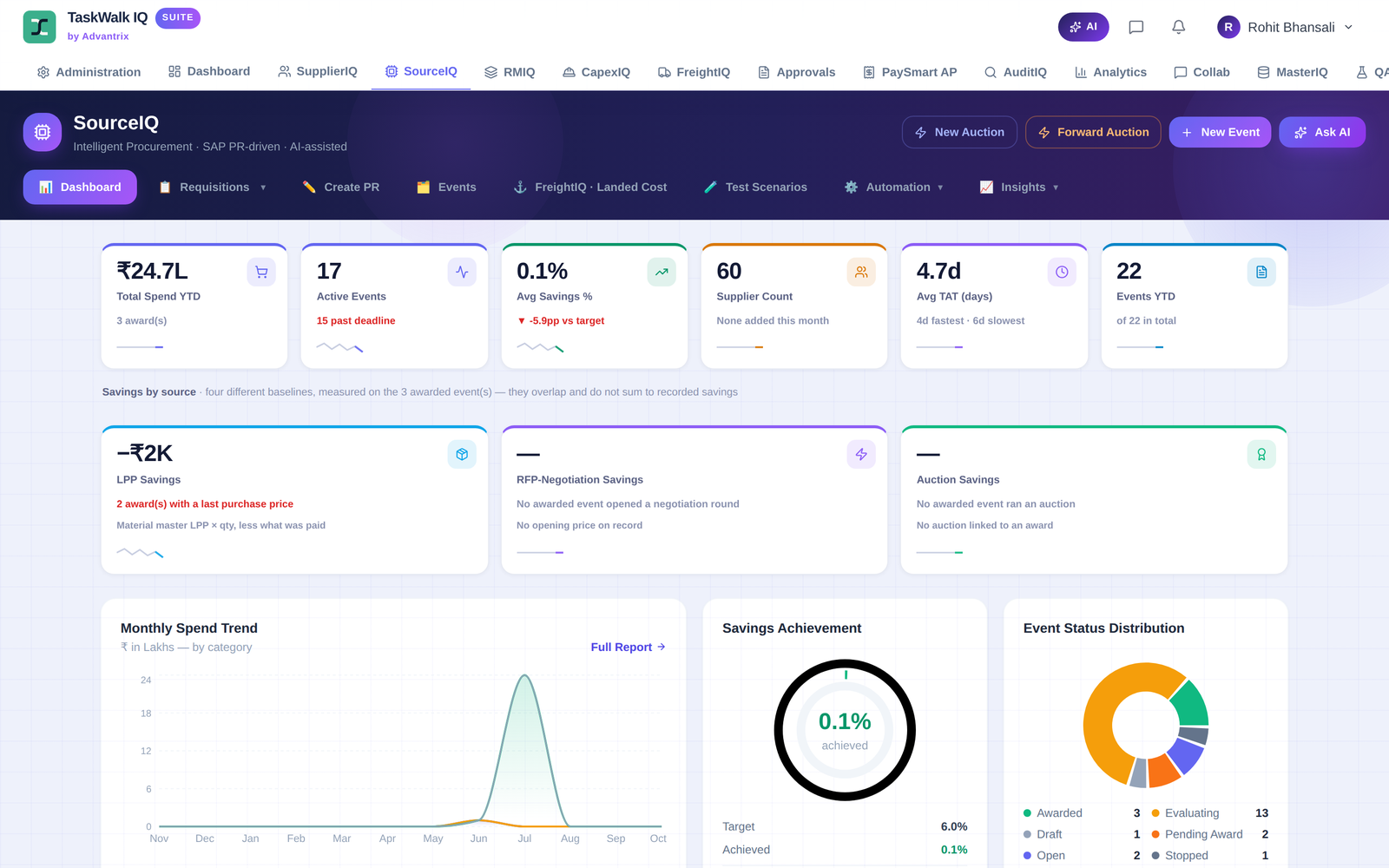
Task: Select the SourceIQ Dashboard sub-tab
Action: (x=80, y=187)
